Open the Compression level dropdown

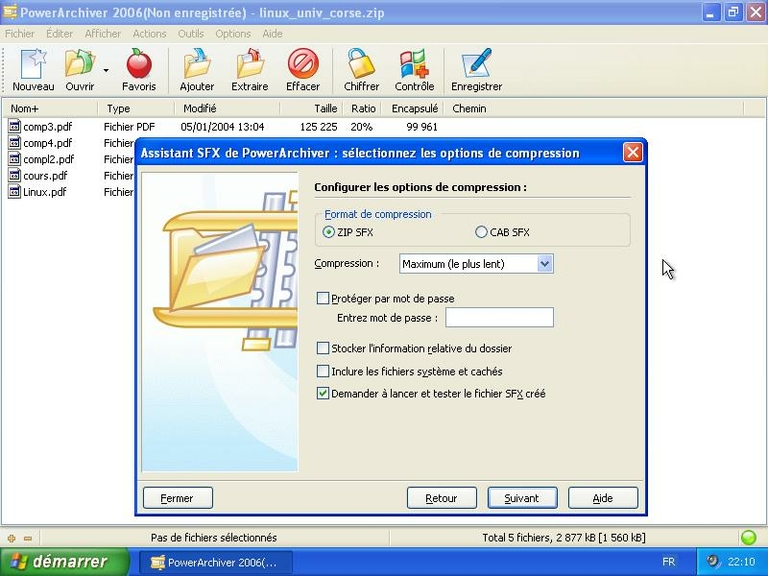pos(545,264)
